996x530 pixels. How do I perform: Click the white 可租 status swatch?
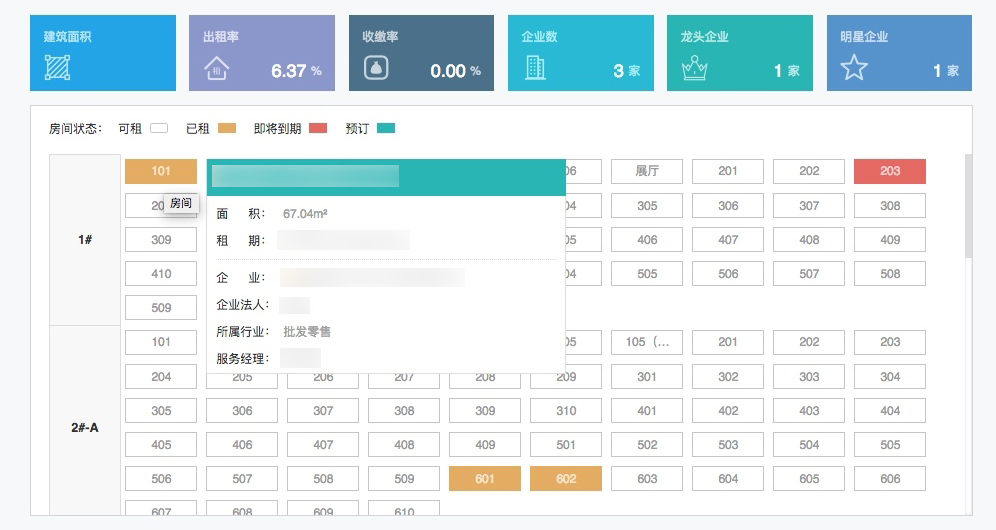point(159,128)
